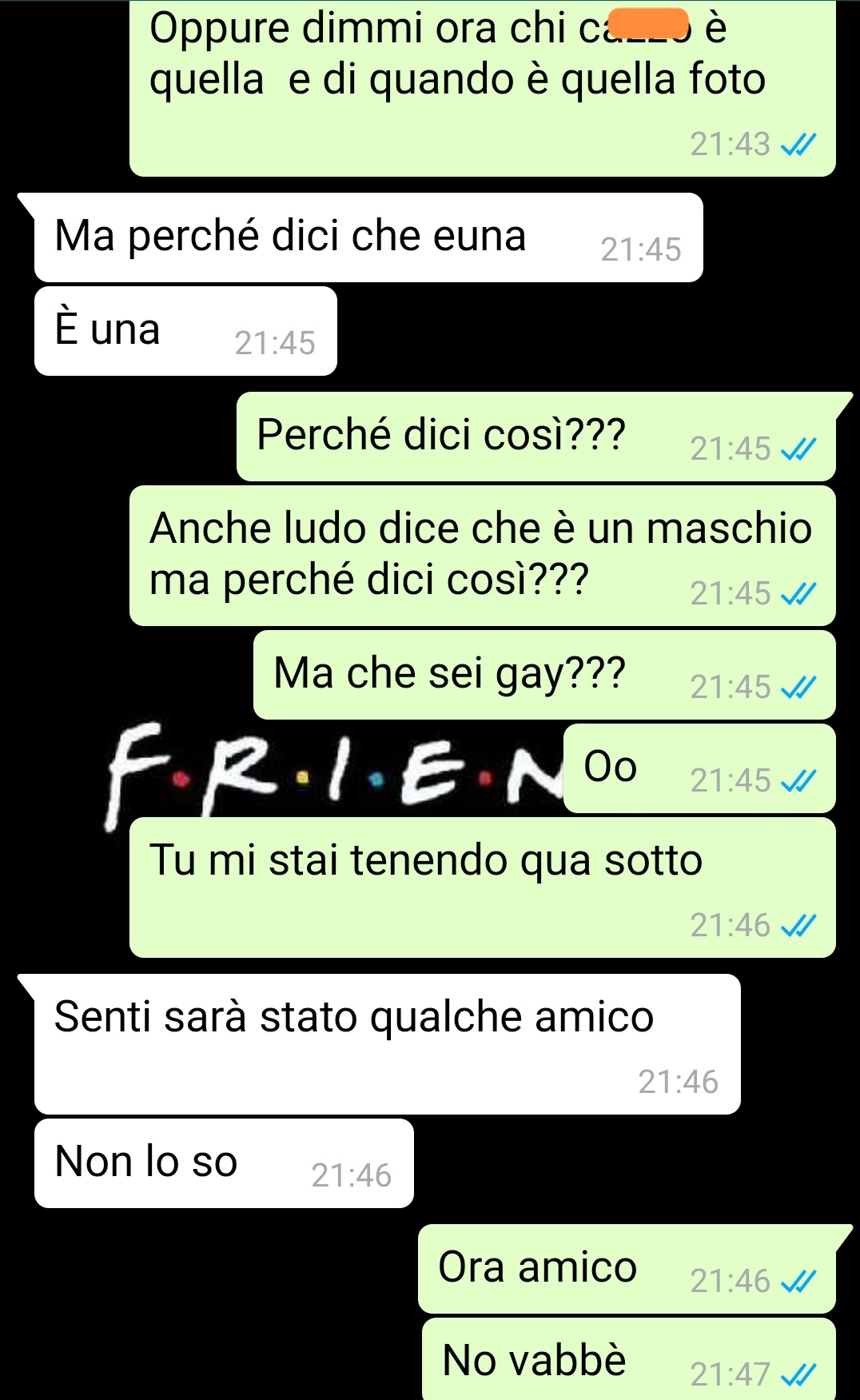This screenshot has width=860, height=1400.
Task: Tap 'Tu mi stai tenendo qua sotto' message
Action: pos(483,887)
